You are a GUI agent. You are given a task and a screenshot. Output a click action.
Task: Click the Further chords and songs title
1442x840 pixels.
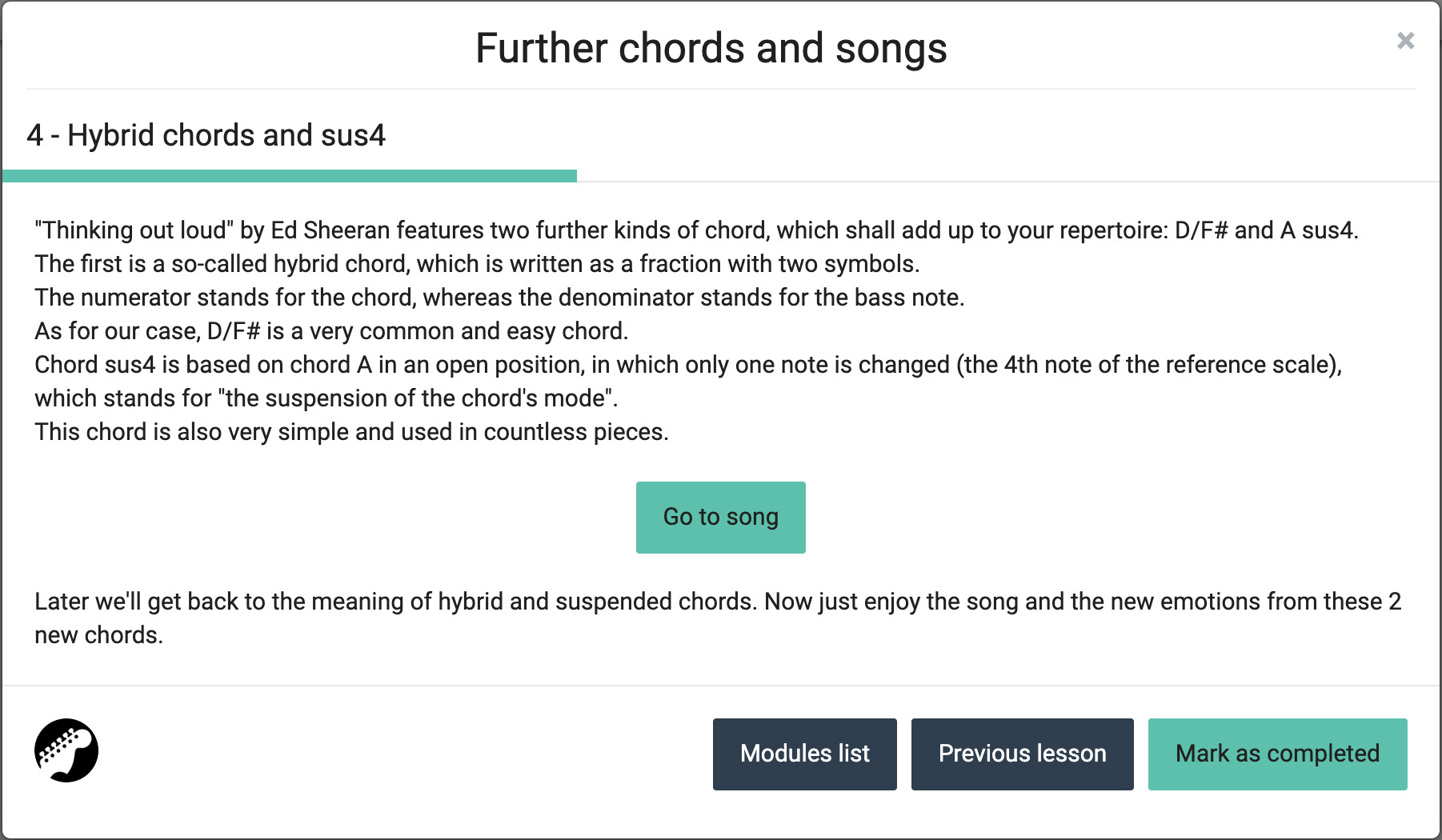pos(711,48)
